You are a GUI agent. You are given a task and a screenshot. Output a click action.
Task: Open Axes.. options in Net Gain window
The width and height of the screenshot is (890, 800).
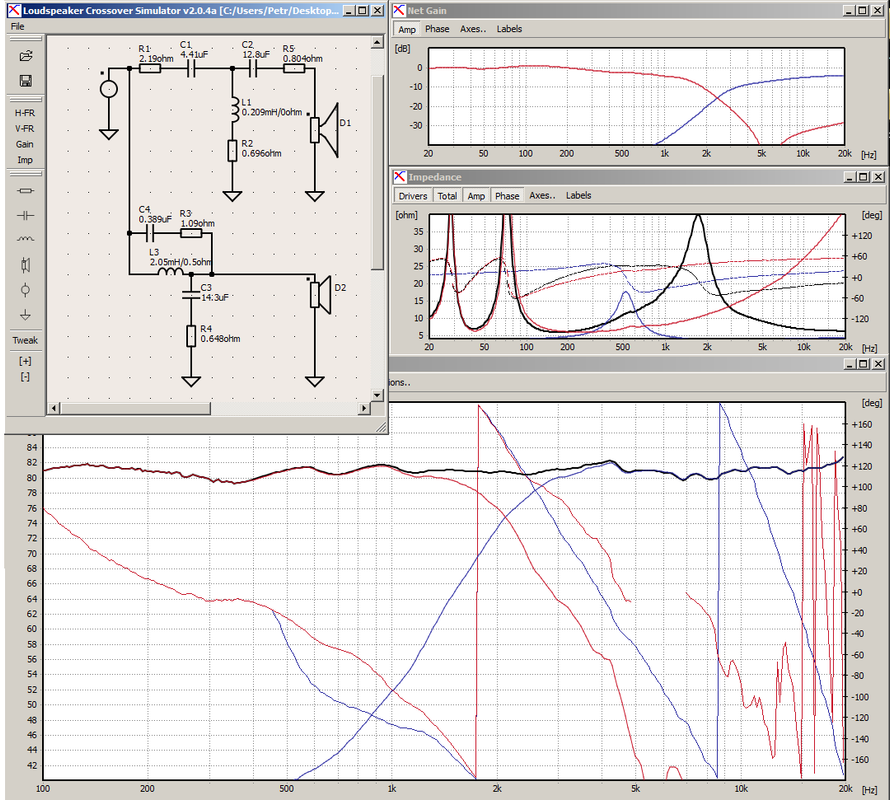click(473, 29)
